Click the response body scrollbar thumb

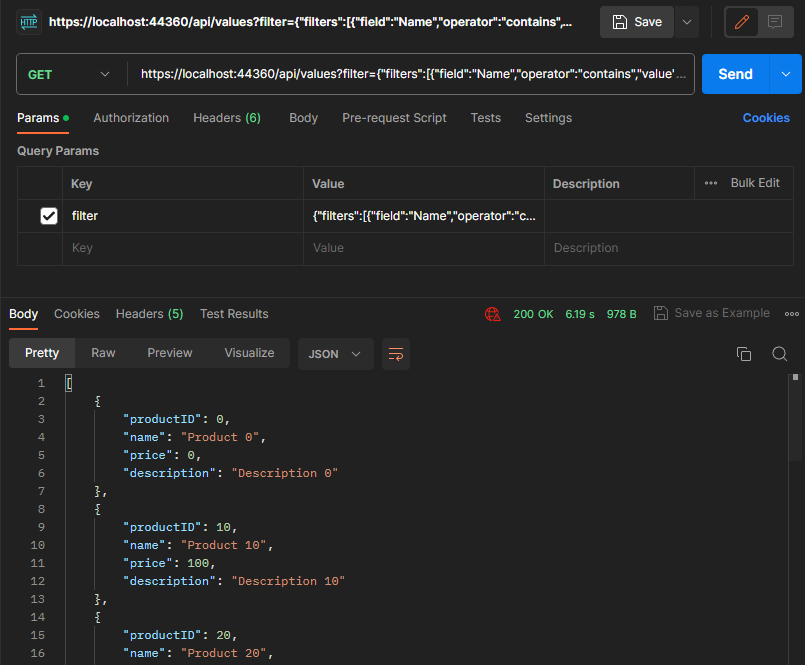click(795, 418)
